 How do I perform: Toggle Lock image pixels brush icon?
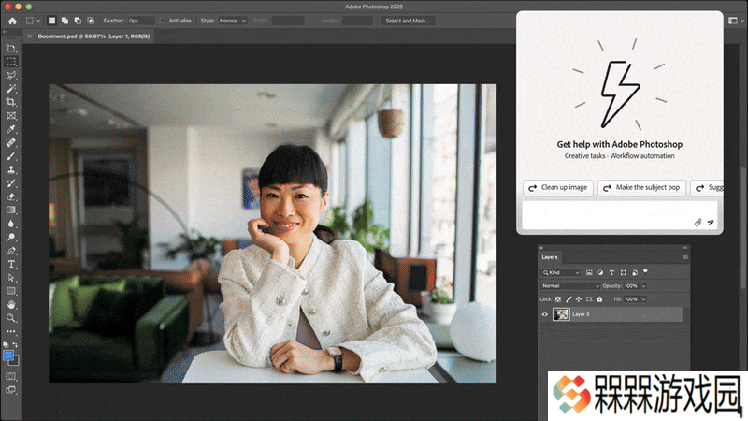(x=568, y=299)
